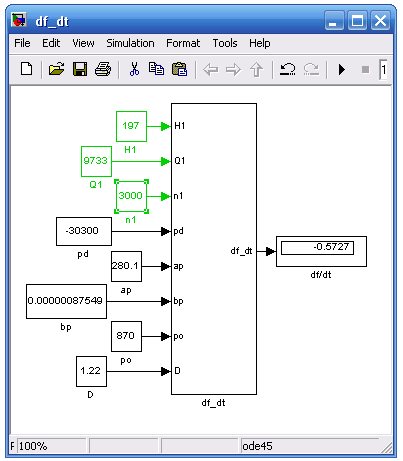Screen dimensions: 403x461
Task: Open a model with the folder icon
Action: click(56, 69)
